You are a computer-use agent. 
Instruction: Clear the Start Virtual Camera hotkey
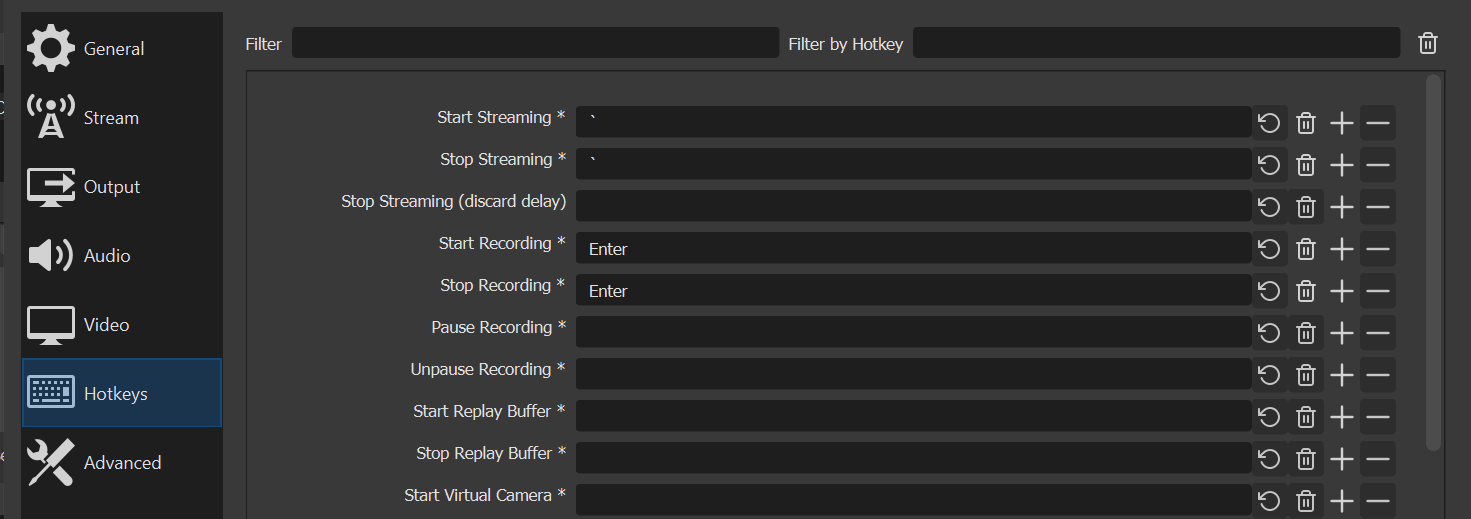[1306, 500]
